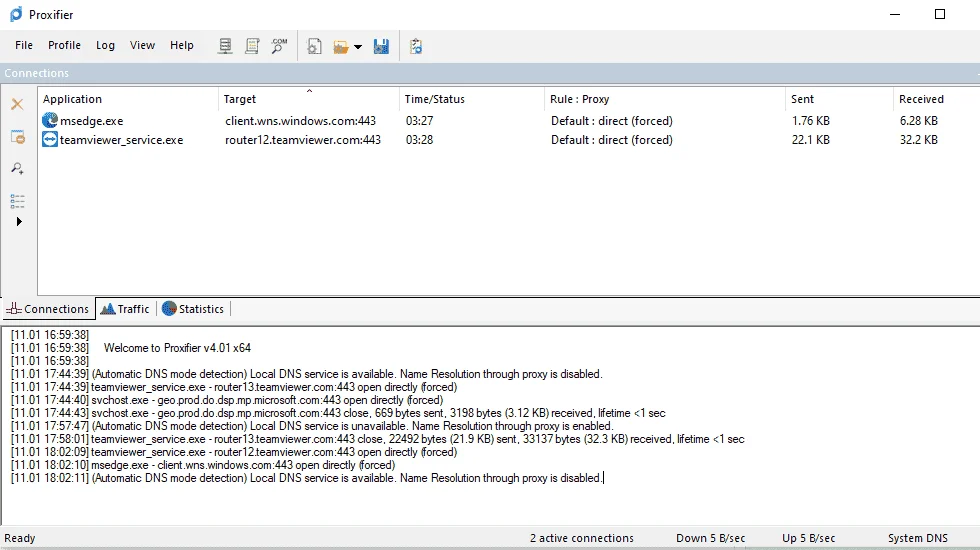The width and height of the screenshot is (980, 550).
Task: Click msedge row's Default : direct (forced) rule
Action: pos(612,121)
